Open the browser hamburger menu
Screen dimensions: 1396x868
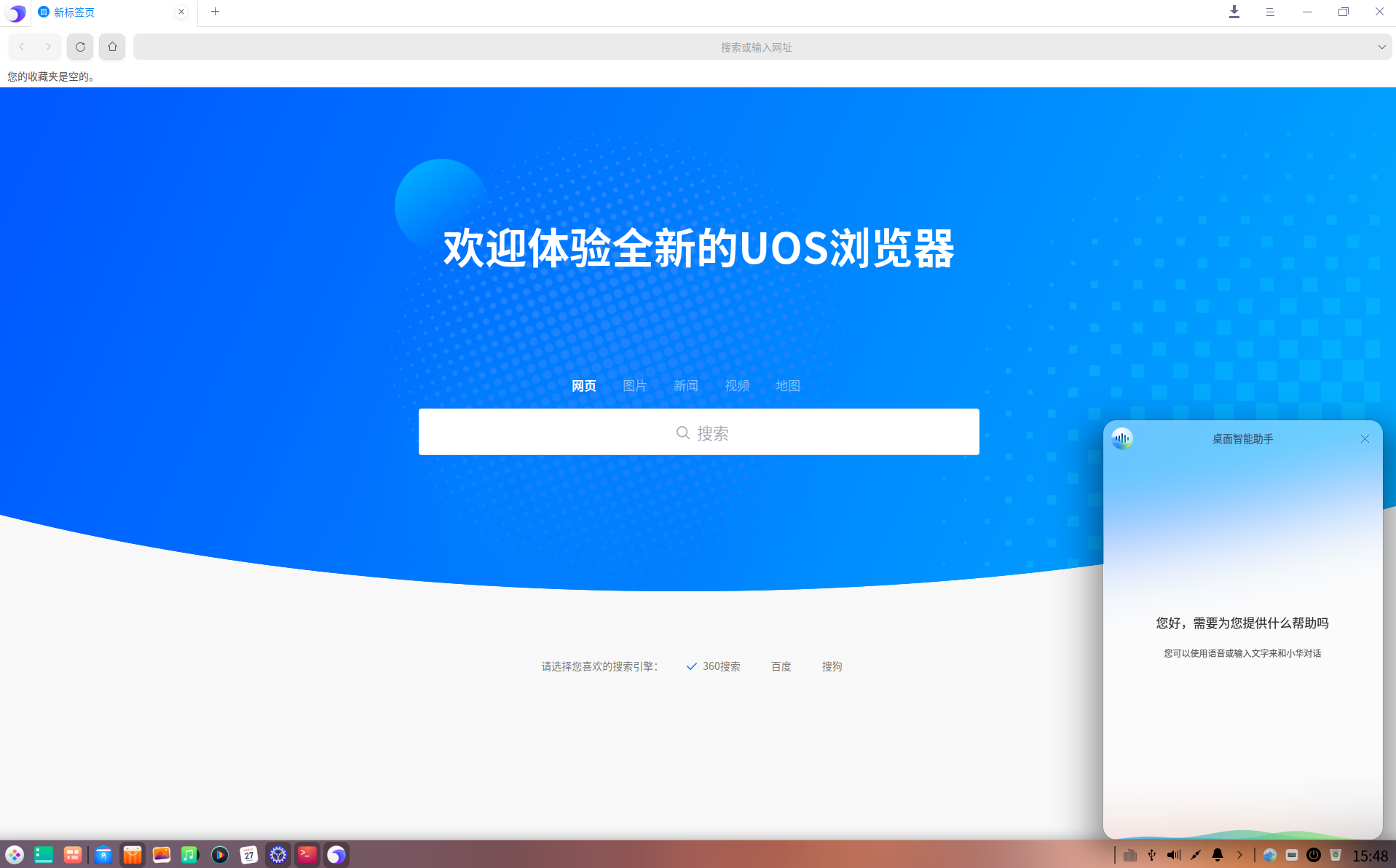(1270, 12)
